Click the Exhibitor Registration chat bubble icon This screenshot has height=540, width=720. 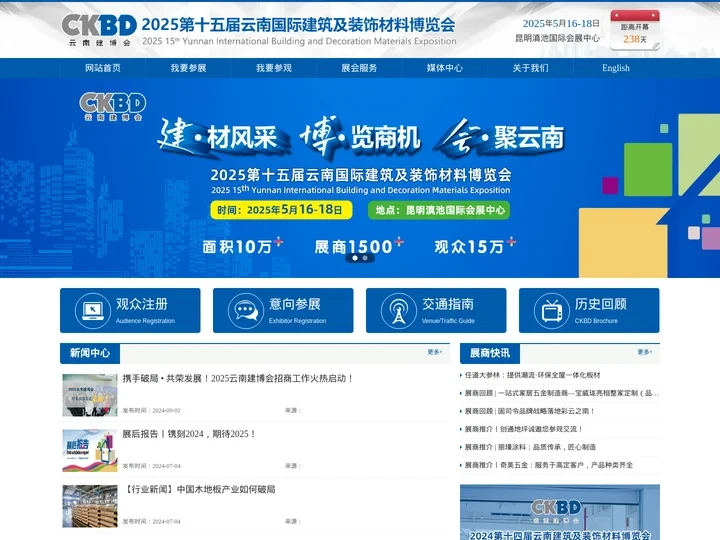pyautogui.click(x=246, y=311)
